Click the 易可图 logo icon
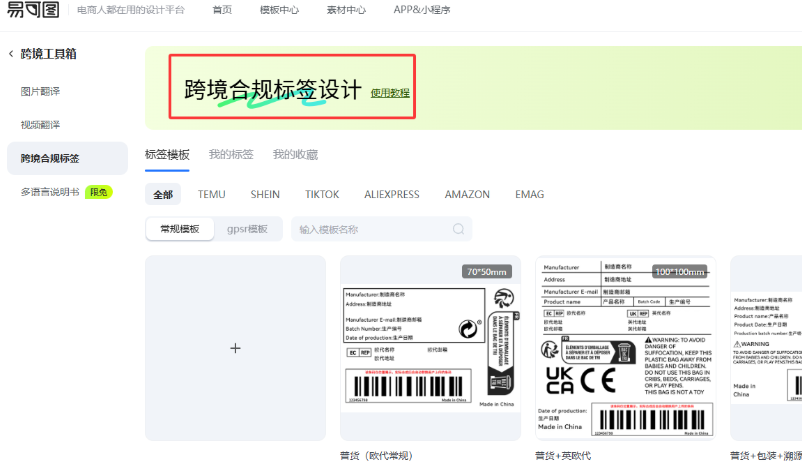Screen dimensions: 802x468 pyautogui.click(x=32, y=11)
